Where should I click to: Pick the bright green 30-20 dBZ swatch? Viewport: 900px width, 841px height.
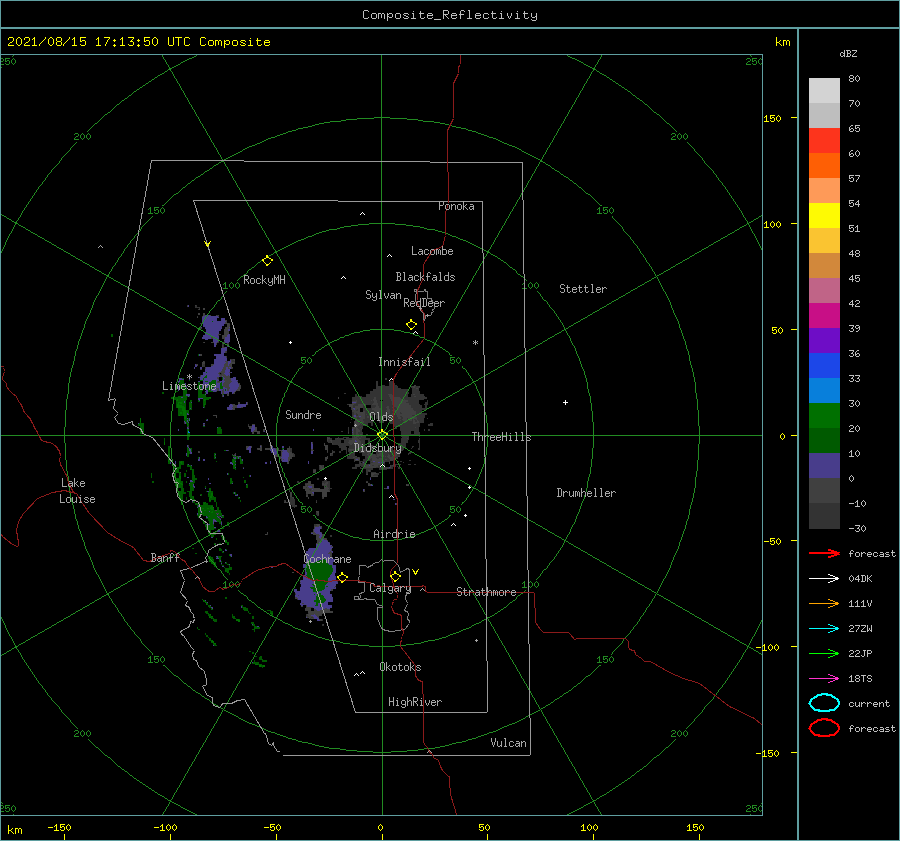point(824,415)
